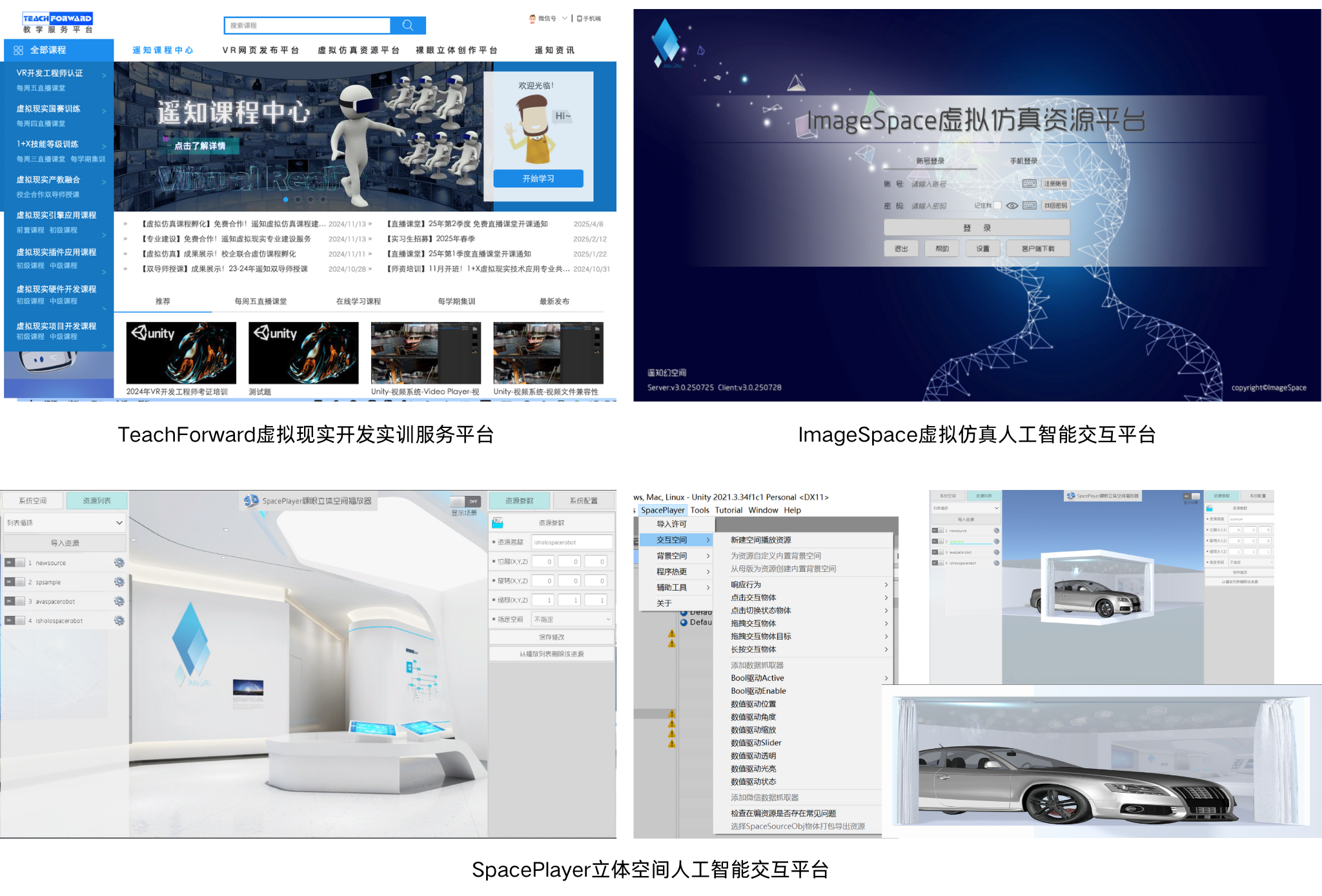Open virtual keyboard icon for 账号 field
Image resolution: width=1322 pixels, height=896 pixels.
click(x=1029, y=184)
